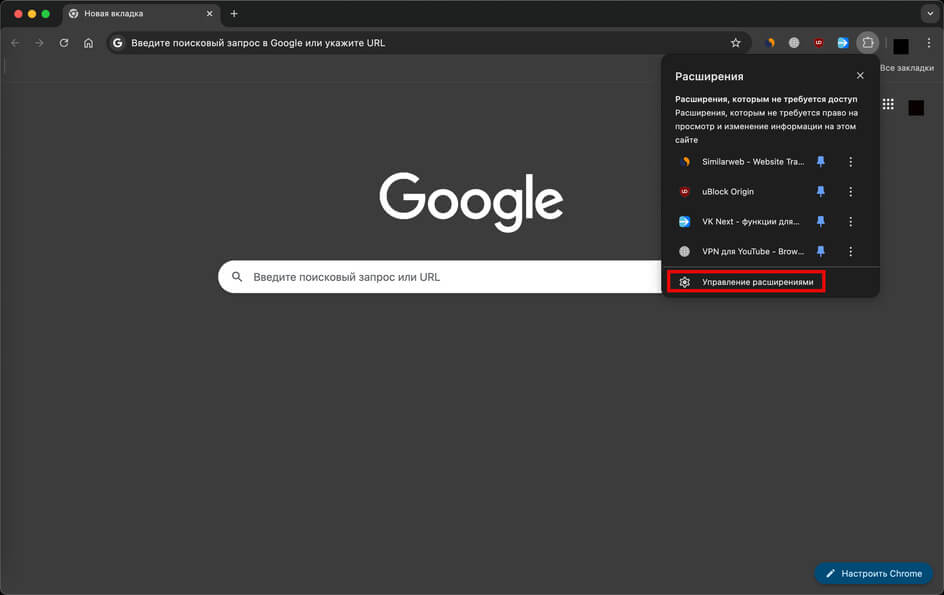Viewport: 944px width, 595px height.
Task: Open Все закладки bookmarks folder
Action: point(907,68)
